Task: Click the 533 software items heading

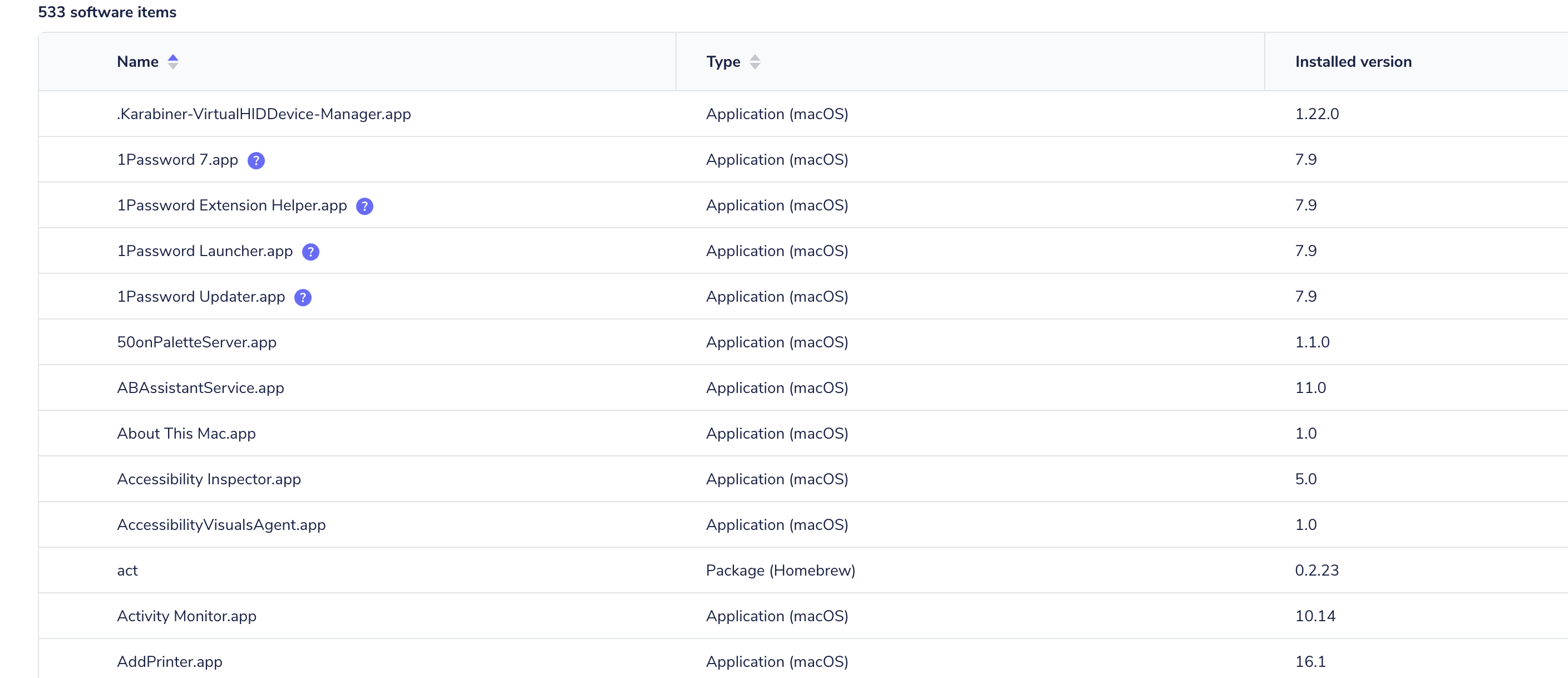Action: click(107, 12)
